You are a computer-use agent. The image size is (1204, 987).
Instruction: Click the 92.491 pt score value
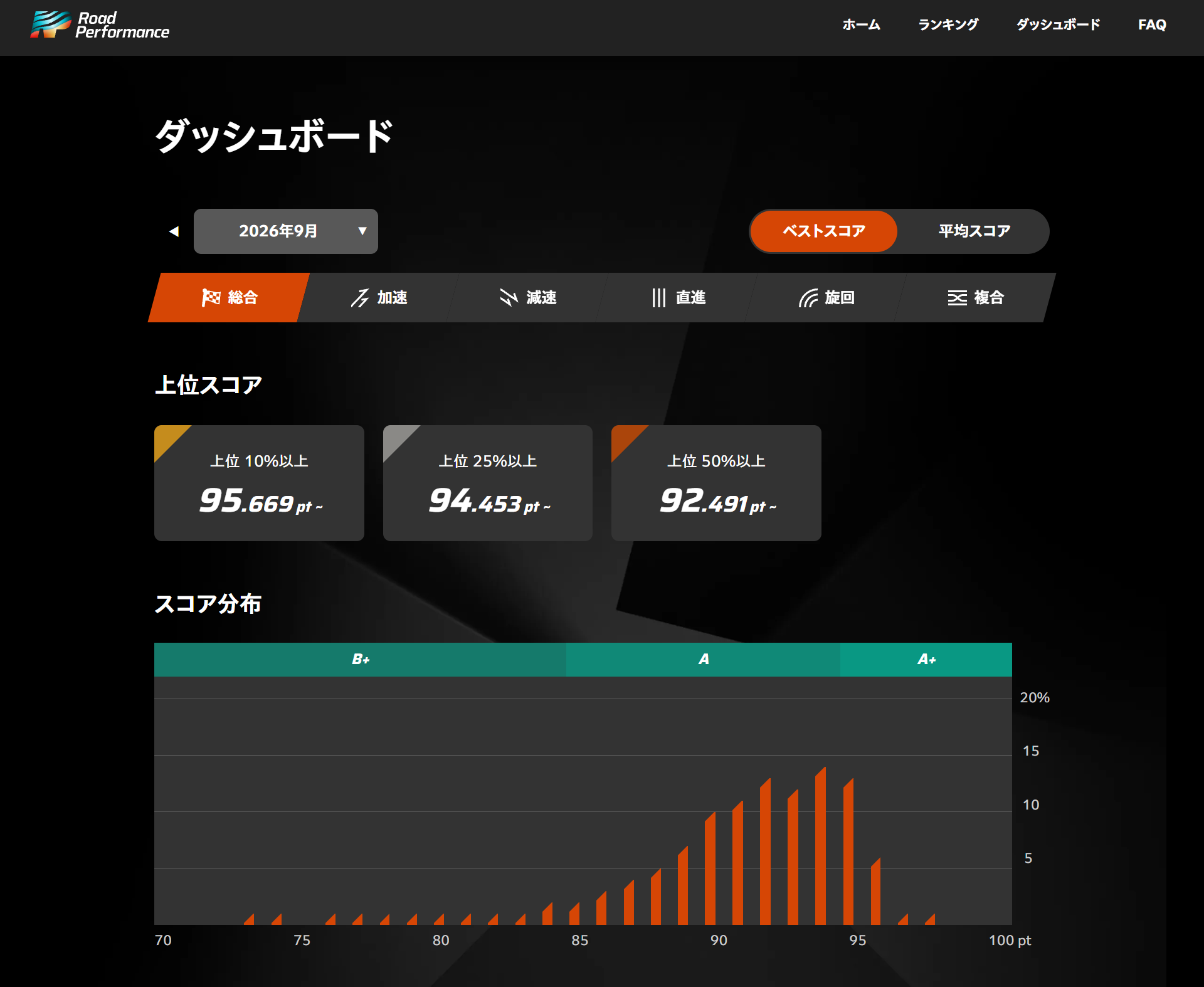tap(718, 501)
